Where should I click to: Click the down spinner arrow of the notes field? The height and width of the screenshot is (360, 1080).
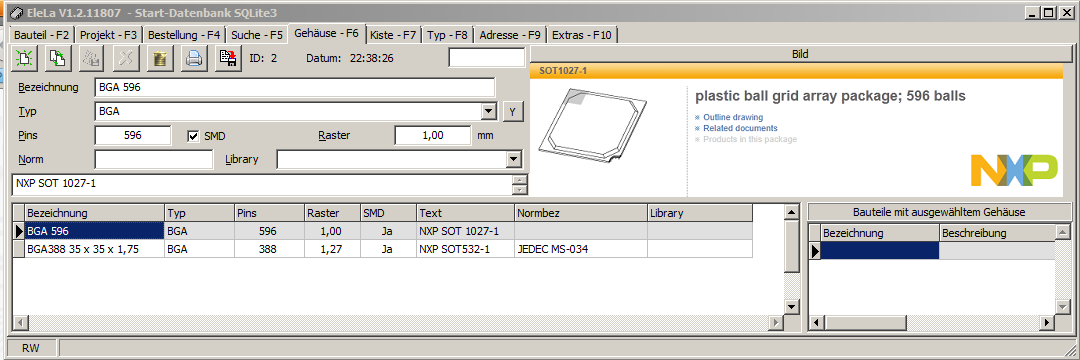(x=521, y=189)
